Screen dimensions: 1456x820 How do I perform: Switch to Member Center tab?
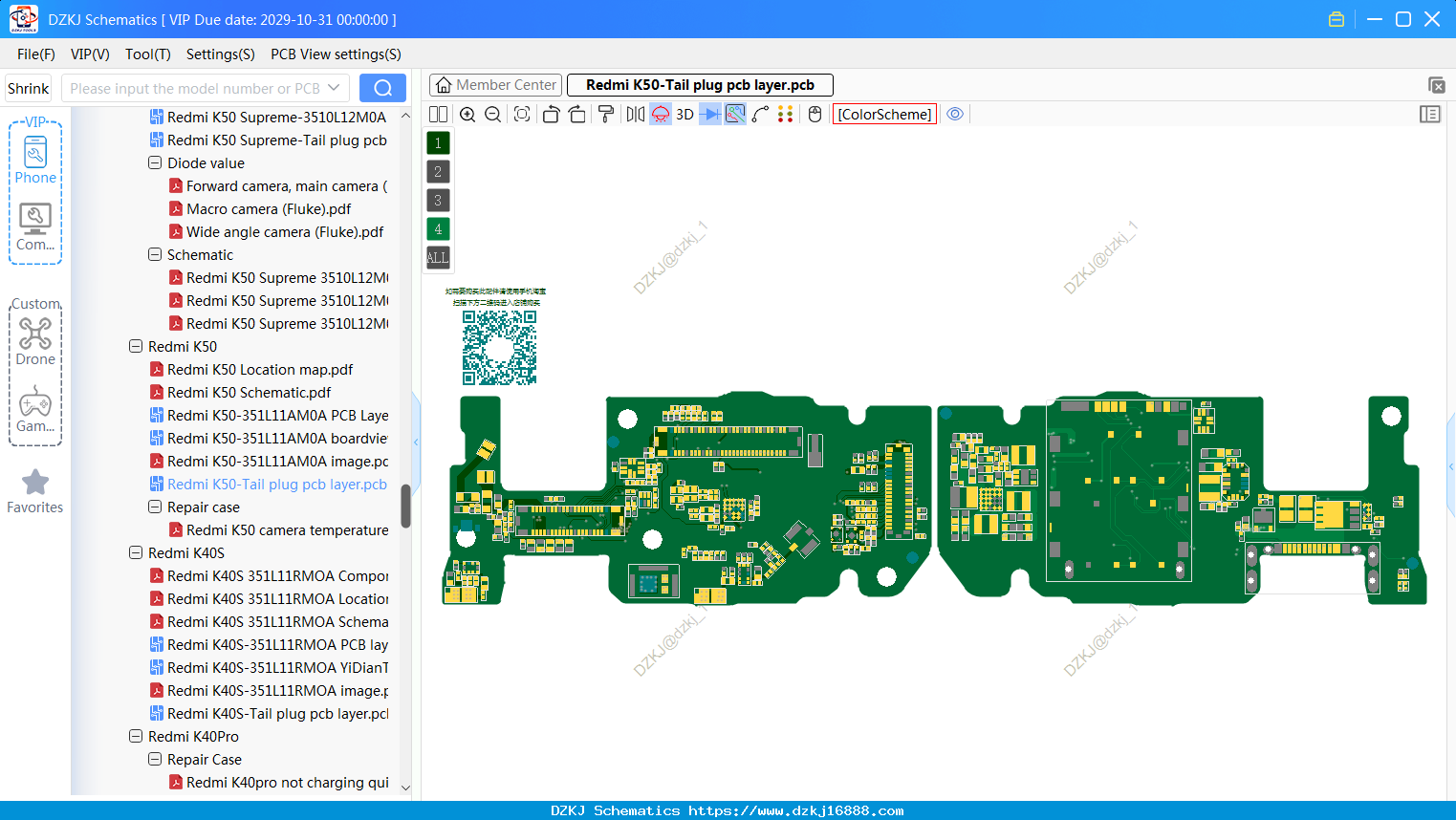point(495,85)
